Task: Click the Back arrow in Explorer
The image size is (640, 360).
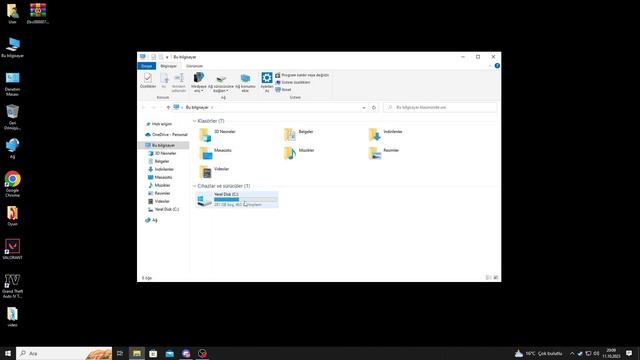Action: coord(144,107)
